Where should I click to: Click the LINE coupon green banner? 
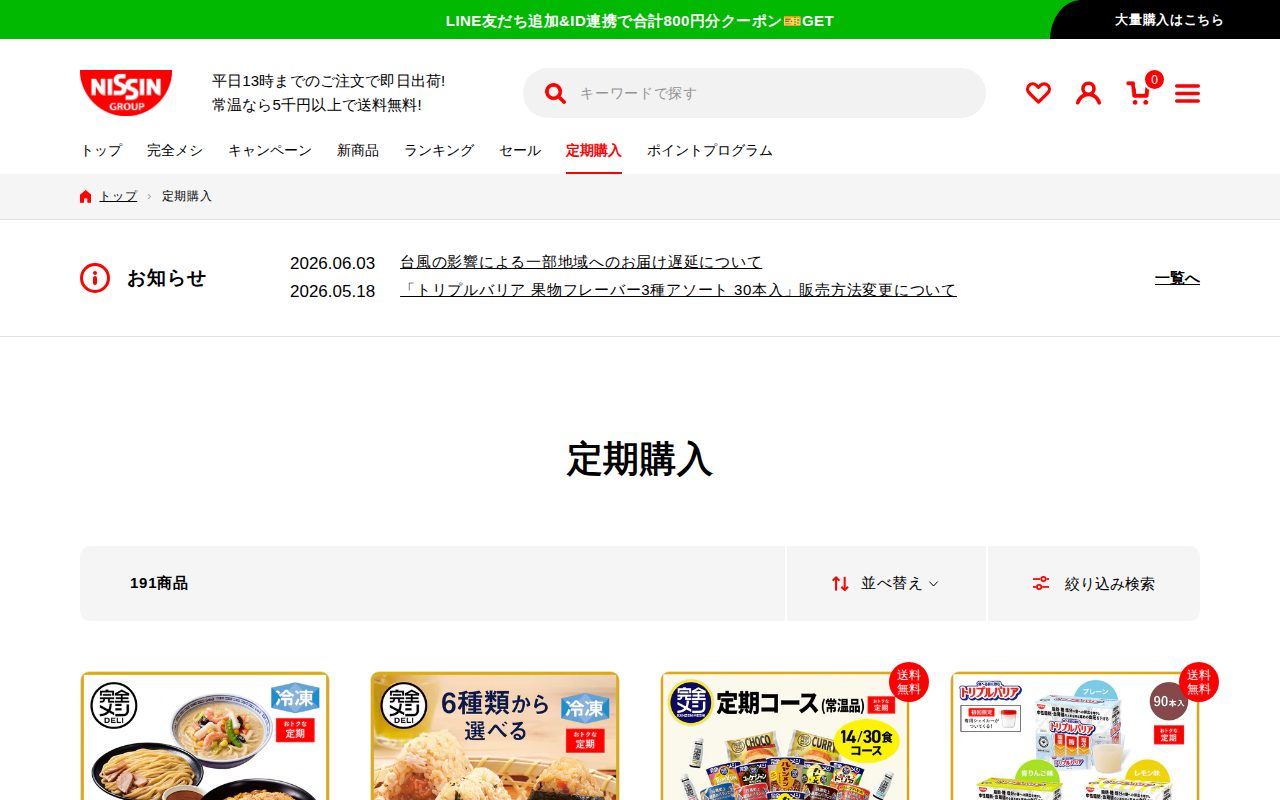(x=640, y=20)
